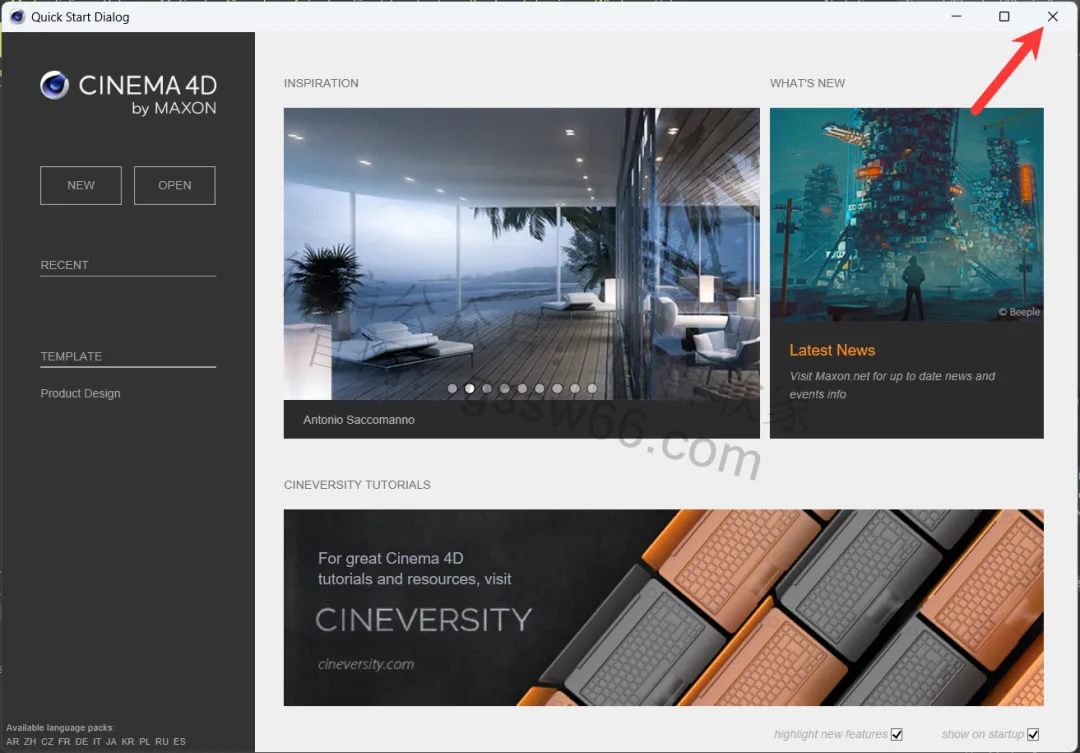Select the second carousel dot
Screen dimensions: 1080x753
coord(470,389)
